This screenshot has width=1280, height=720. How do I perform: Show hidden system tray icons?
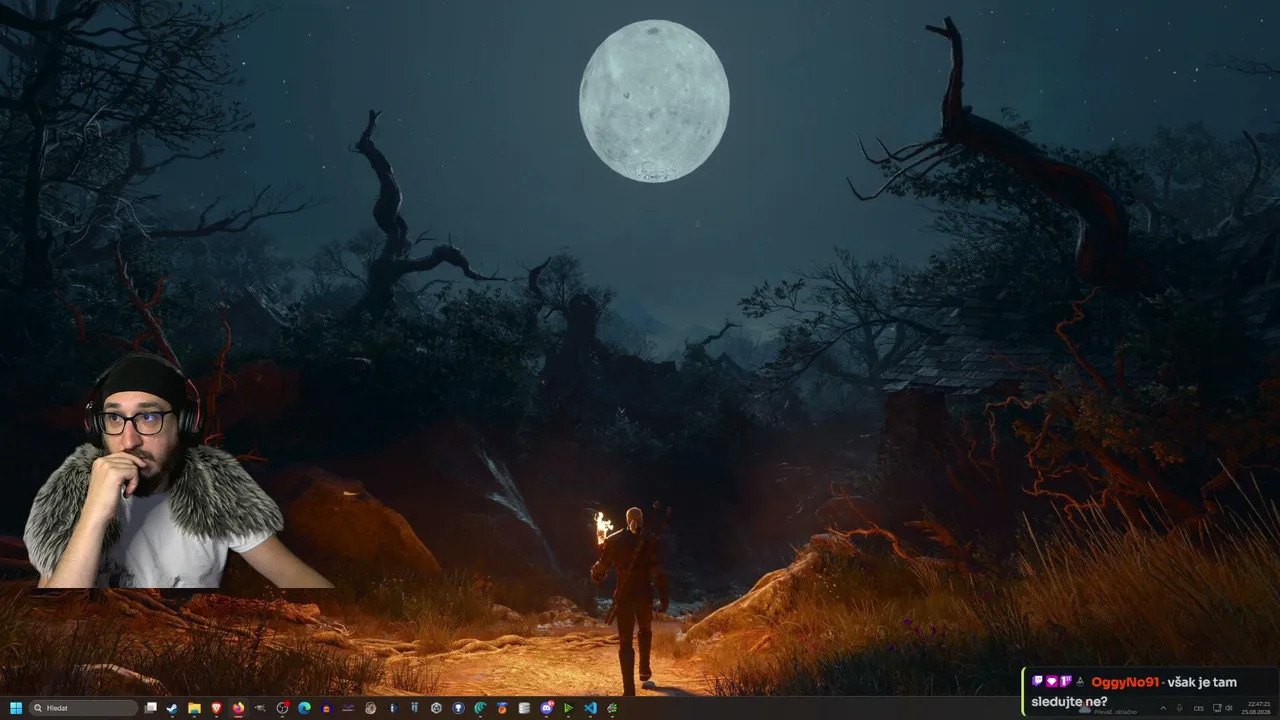click(x=1163, y=708)
